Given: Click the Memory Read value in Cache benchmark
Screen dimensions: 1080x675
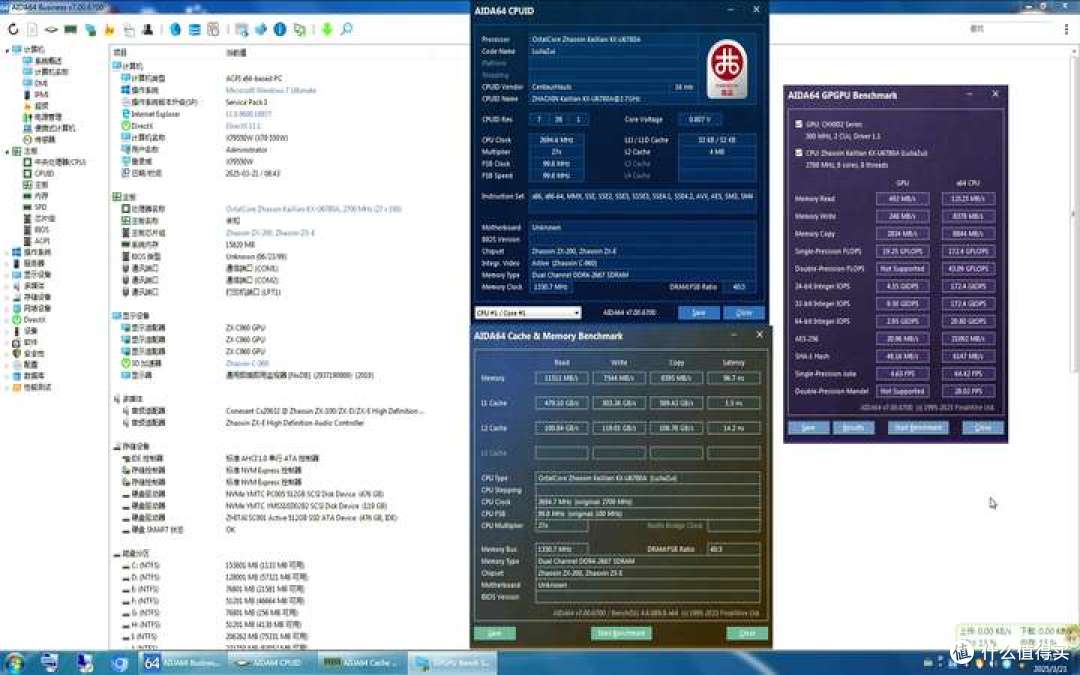Looking at the screenshot, I should [x=561, y=378].
